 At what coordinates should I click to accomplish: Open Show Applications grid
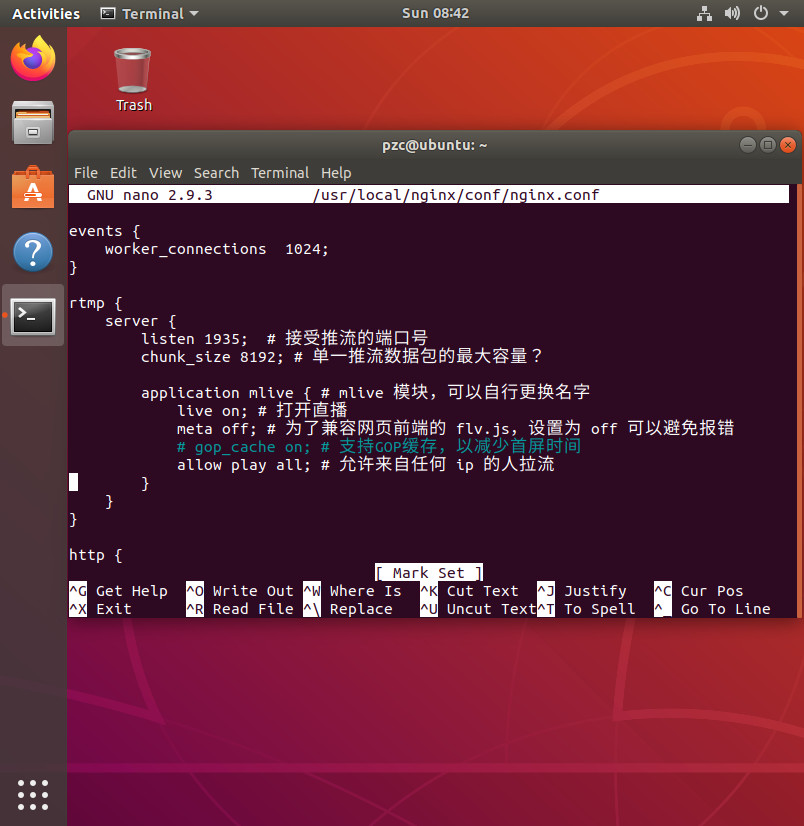click(33, 794)
